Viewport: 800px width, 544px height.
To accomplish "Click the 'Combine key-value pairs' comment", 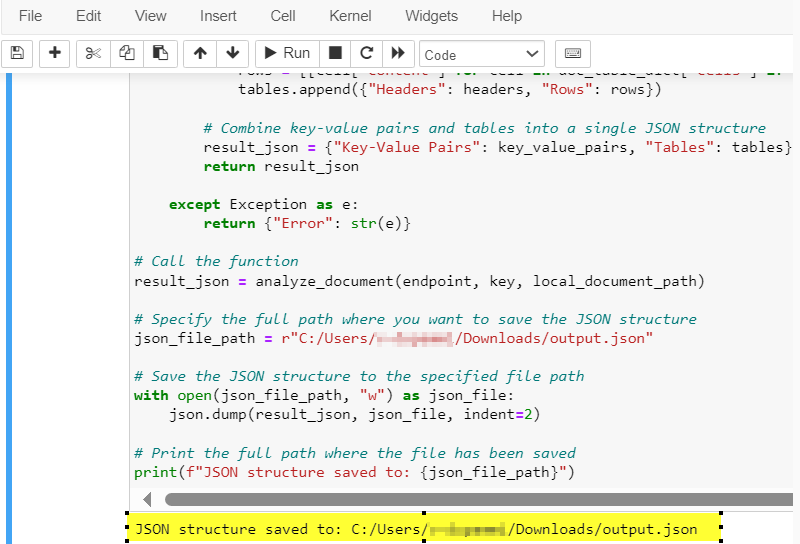I will coord(484,128).
